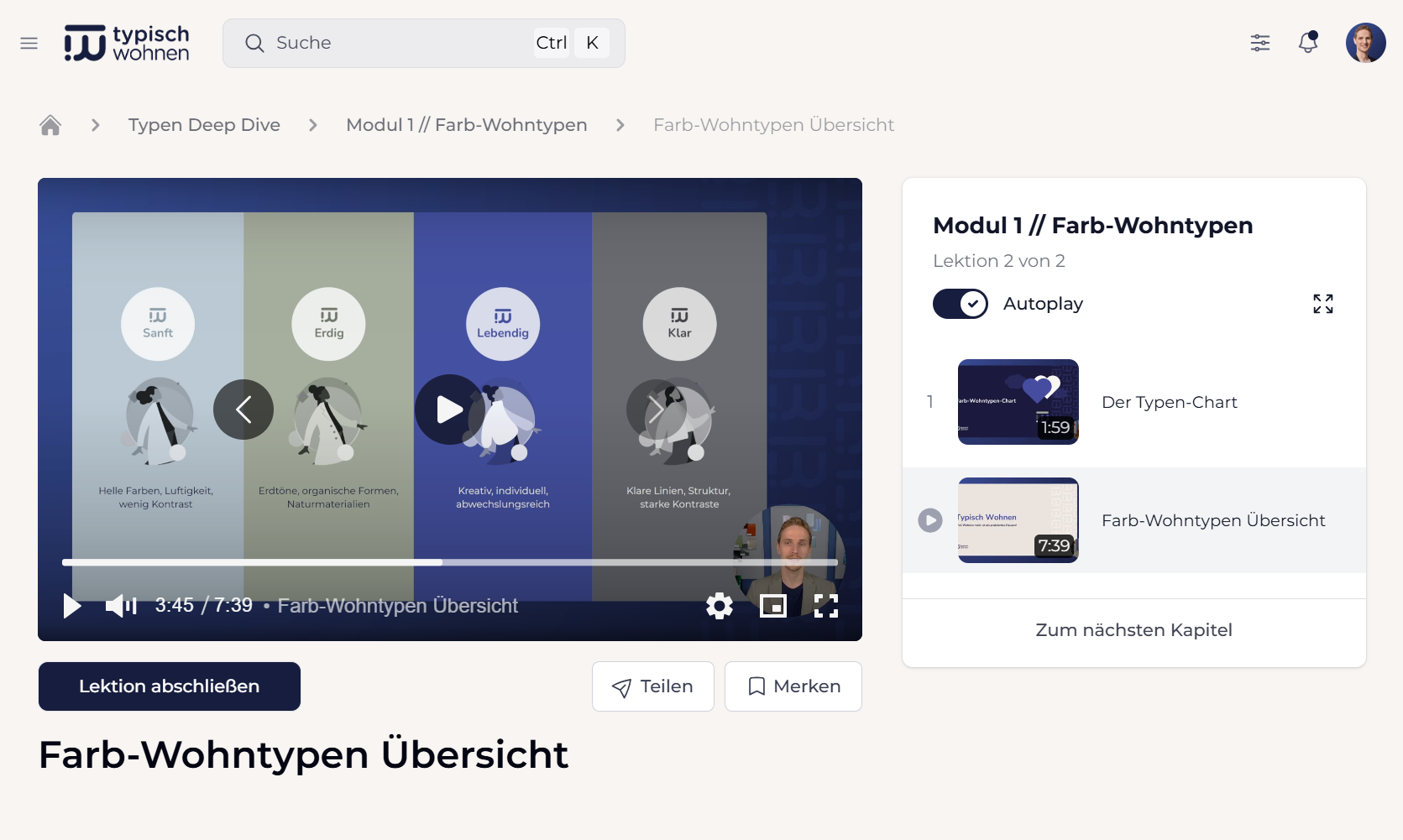Open Der Typen-Chart lesson thumbnail
1403x840 pixels.
point(1018,402)
